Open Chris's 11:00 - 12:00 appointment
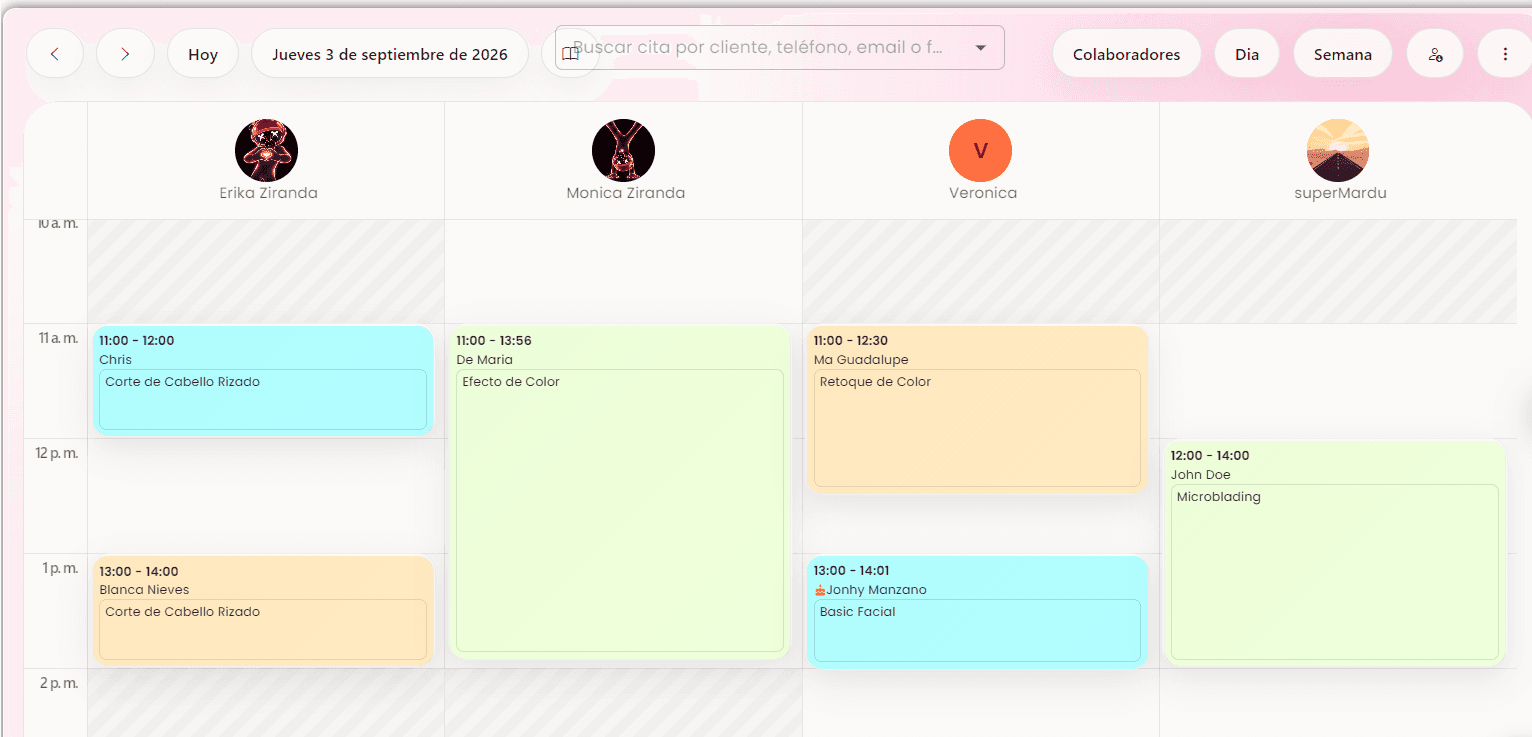The image size is (1532, 737). click(x=263, y=380)
